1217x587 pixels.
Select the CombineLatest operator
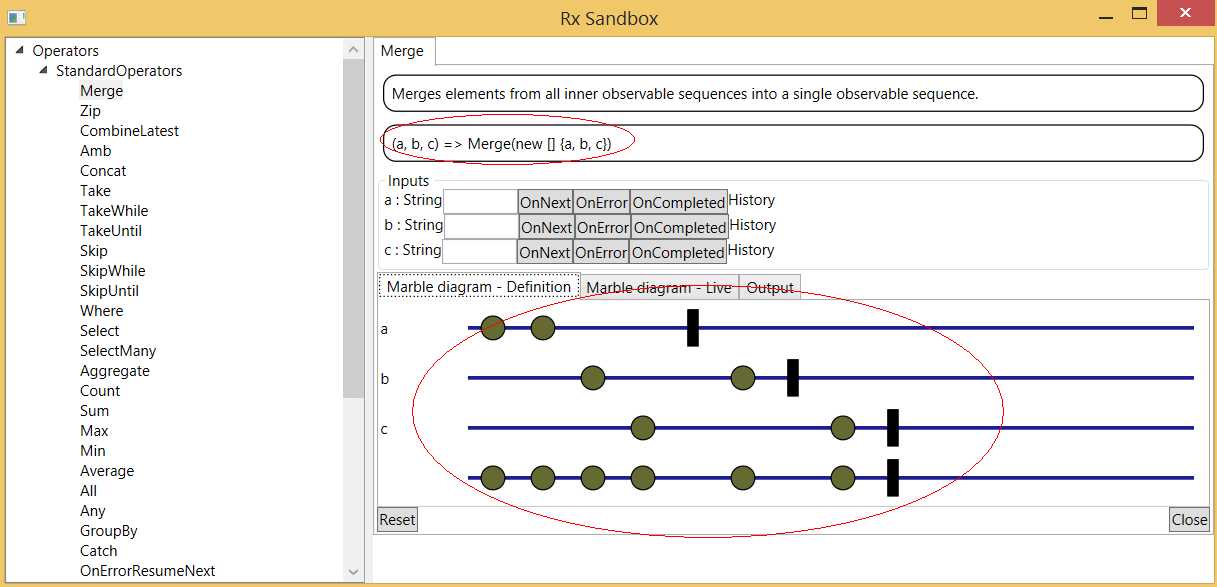pyautogui.click(x=129, y=131)
